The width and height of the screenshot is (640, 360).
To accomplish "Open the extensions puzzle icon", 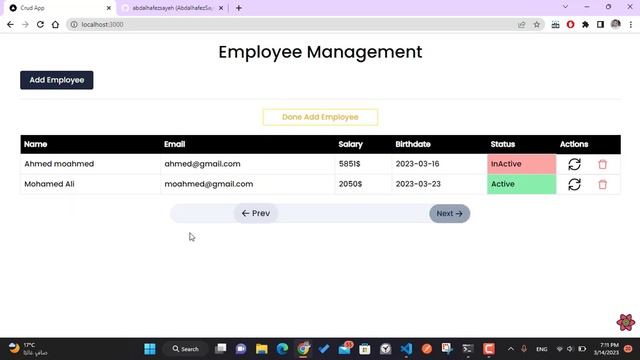I will pyautogui.click(x=585, y=24).
